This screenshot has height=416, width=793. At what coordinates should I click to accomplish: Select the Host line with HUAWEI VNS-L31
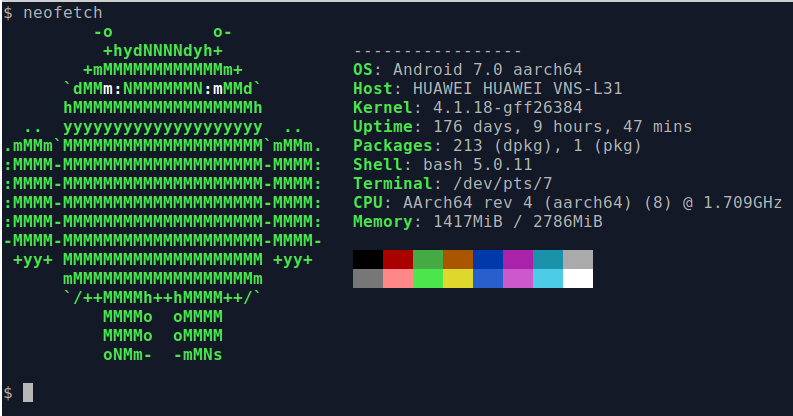[488, 88]
